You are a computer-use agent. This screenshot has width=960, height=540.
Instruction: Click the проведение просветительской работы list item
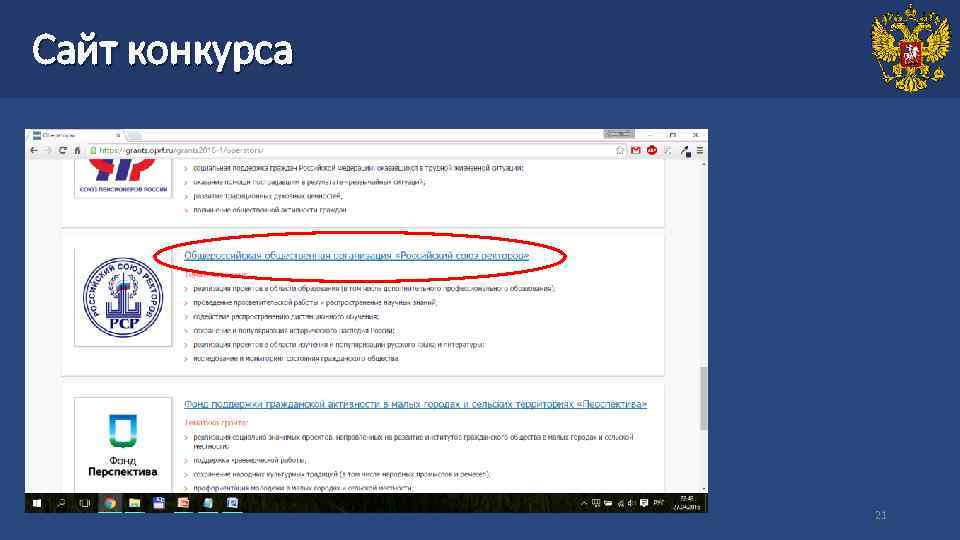click(315, 302)
